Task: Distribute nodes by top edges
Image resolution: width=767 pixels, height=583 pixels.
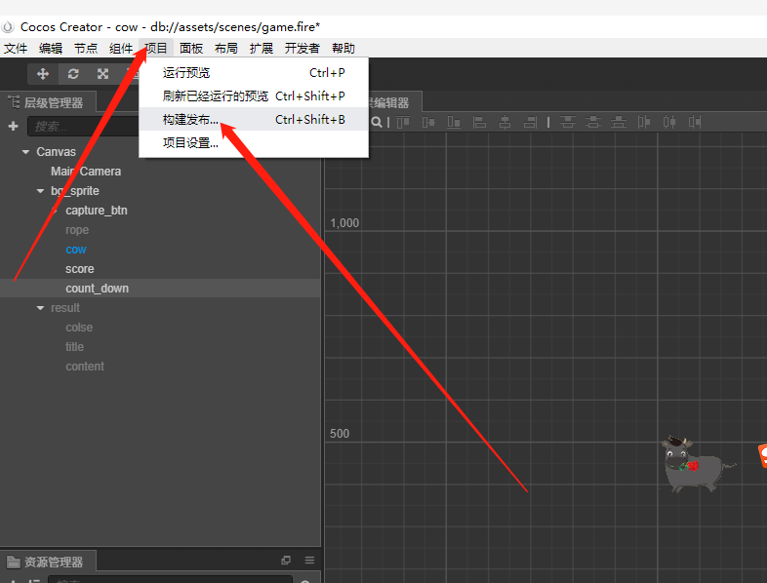Action: point(567,122)
